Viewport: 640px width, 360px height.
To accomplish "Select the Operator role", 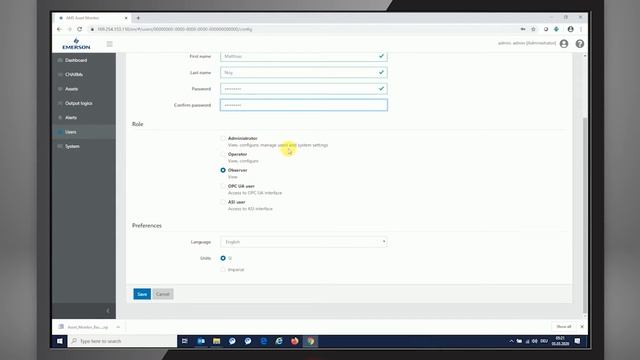I will point(223,154).
